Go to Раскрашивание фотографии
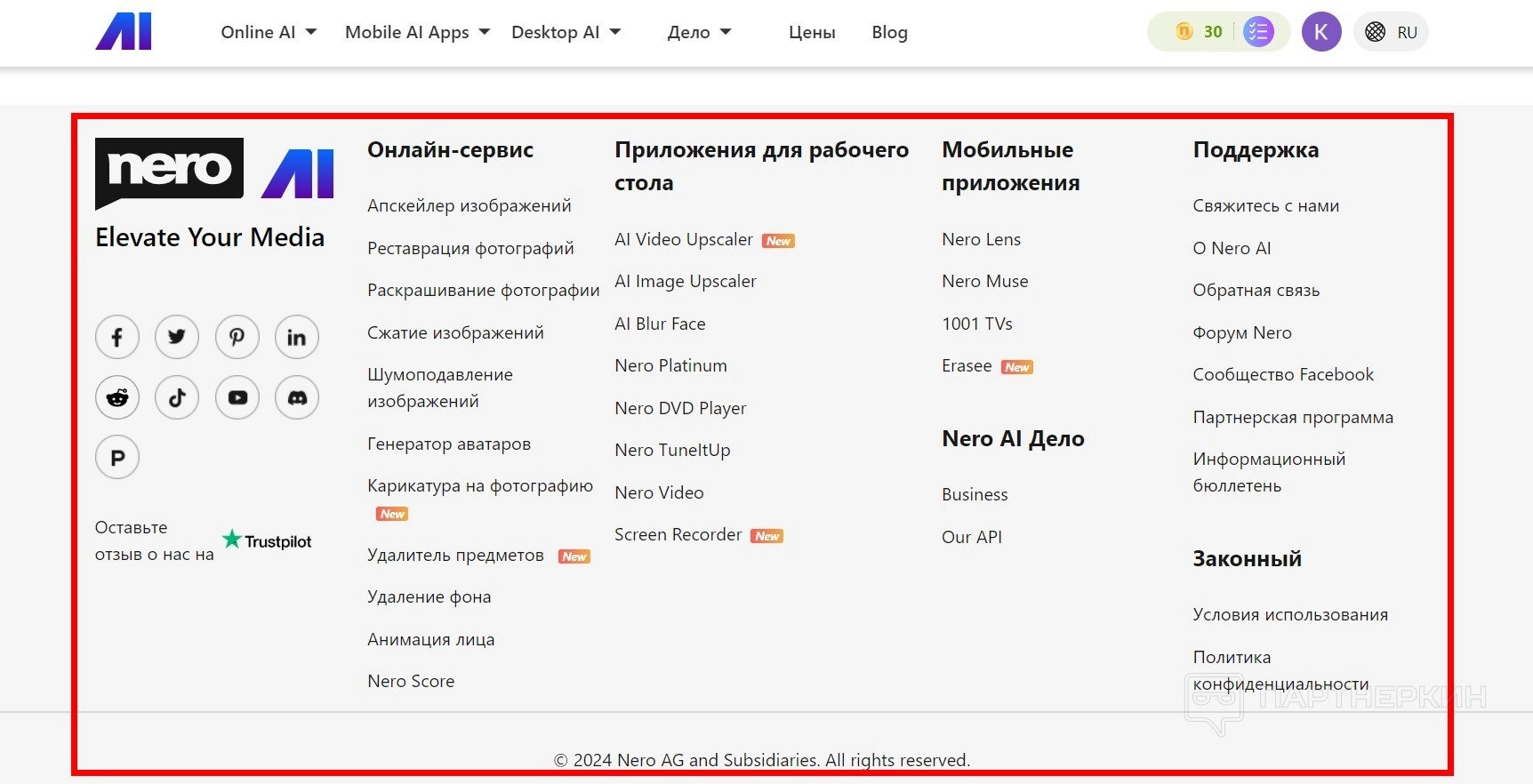This screenshot has height=784, width=1533. (484, 290)
